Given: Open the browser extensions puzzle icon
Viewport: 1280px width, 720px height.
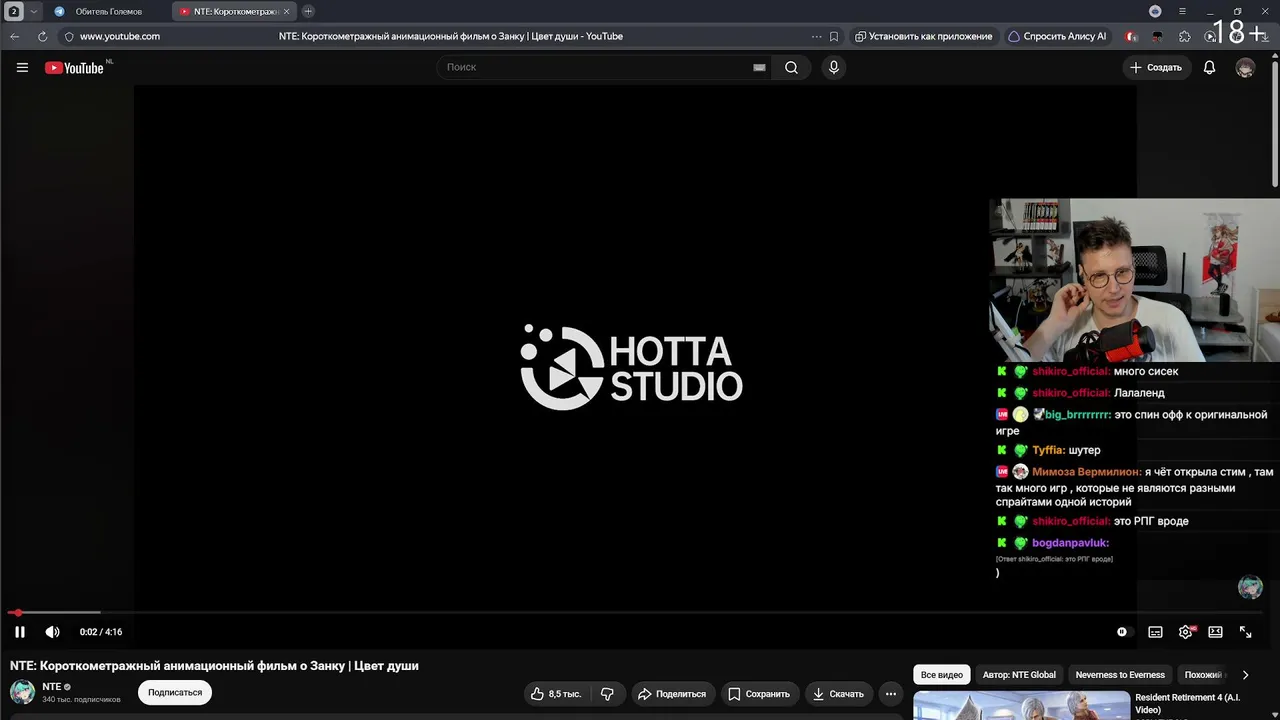Looking at the screenshot, I should 1185,36.
